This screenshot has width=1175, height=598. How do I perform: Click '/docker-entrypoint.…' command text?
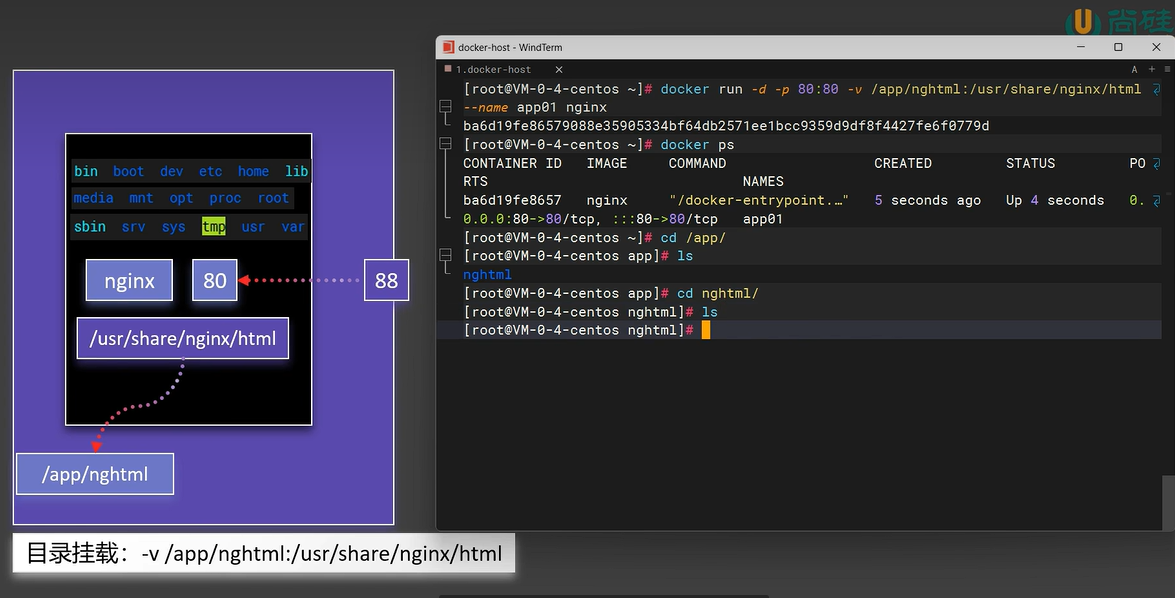click(758, 200)
